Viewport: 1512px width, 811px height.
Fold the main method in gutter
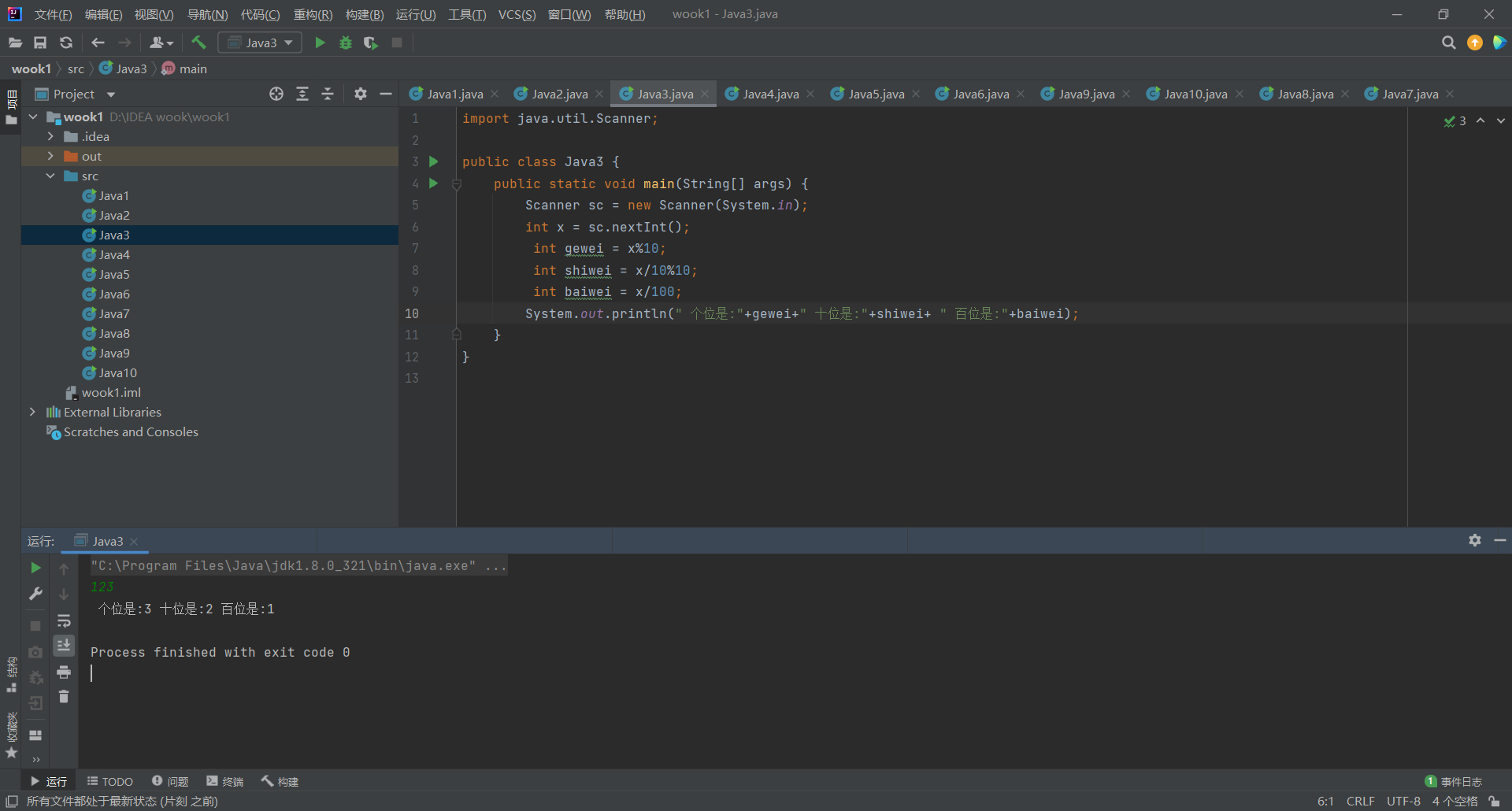456,183
